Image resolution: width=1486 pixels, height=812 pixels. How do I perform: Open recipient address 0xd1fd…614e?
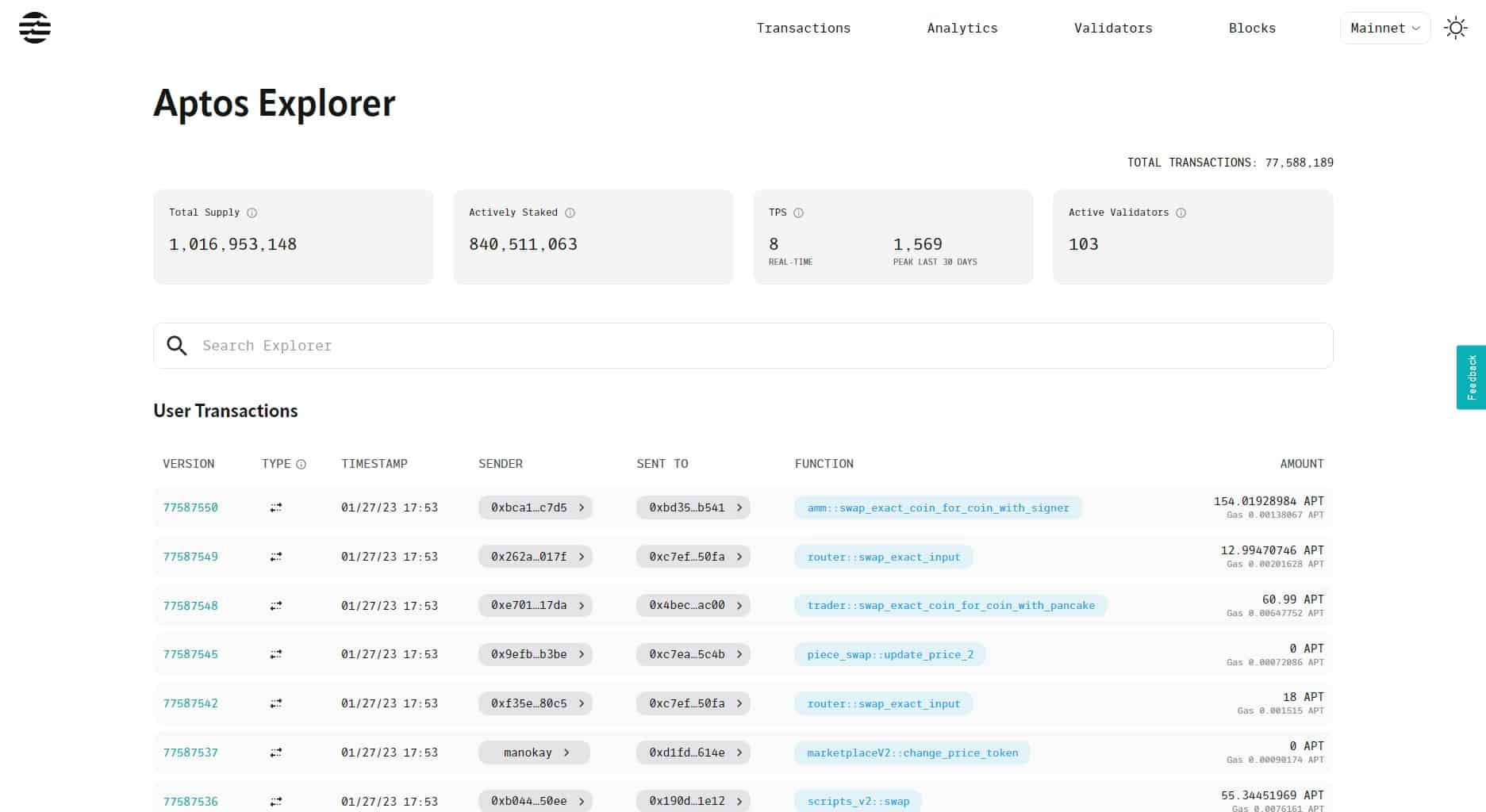(x=693, y=753)
